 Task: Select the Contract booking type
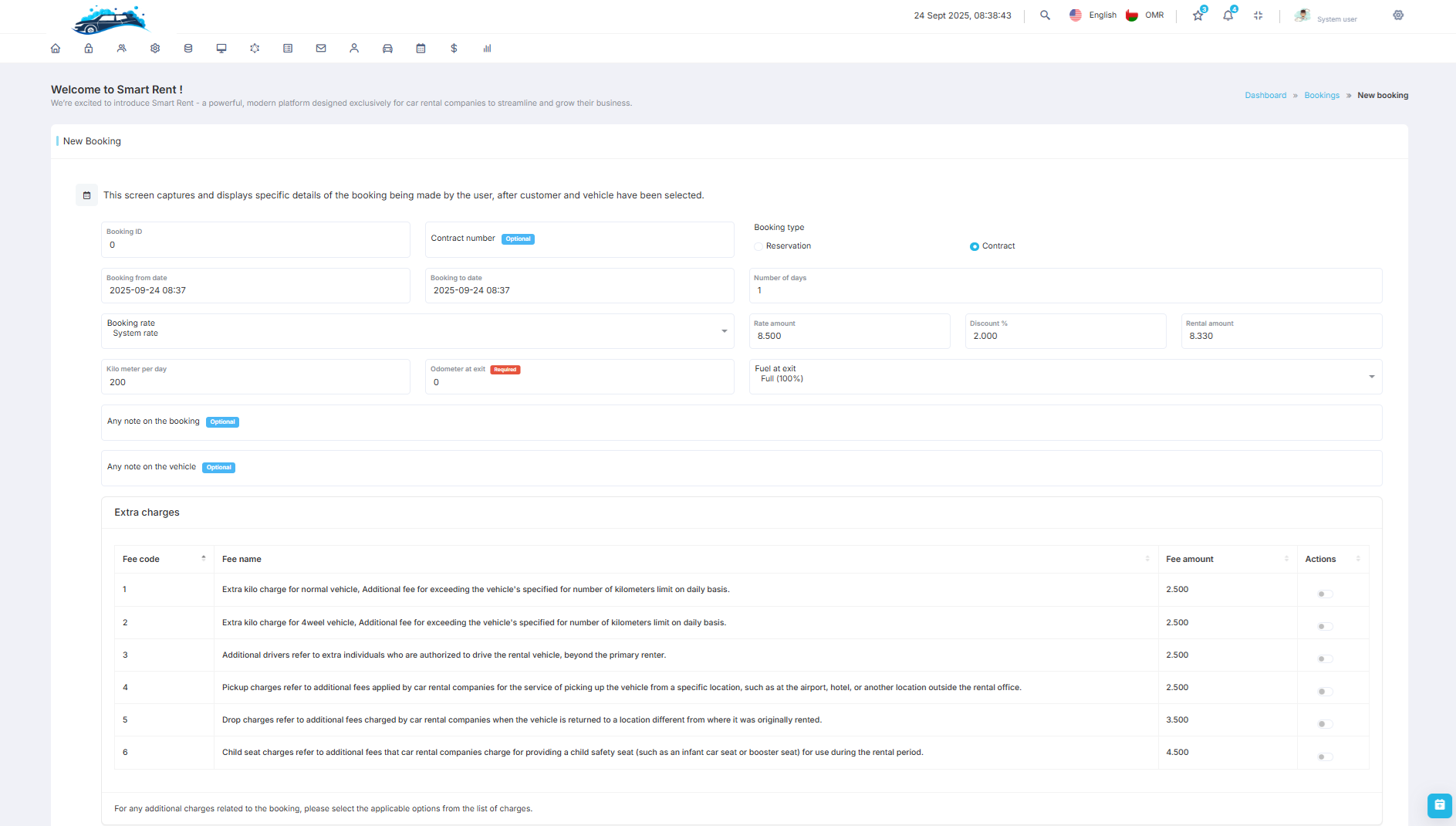point(975,246)
